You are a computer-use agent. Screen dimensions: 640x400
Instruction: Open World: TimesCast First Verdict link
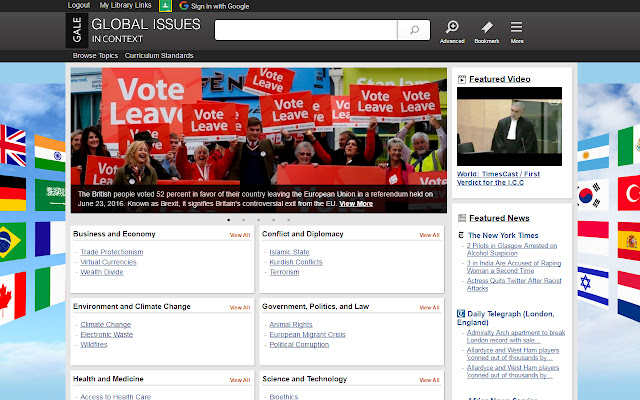click(498, 178)
